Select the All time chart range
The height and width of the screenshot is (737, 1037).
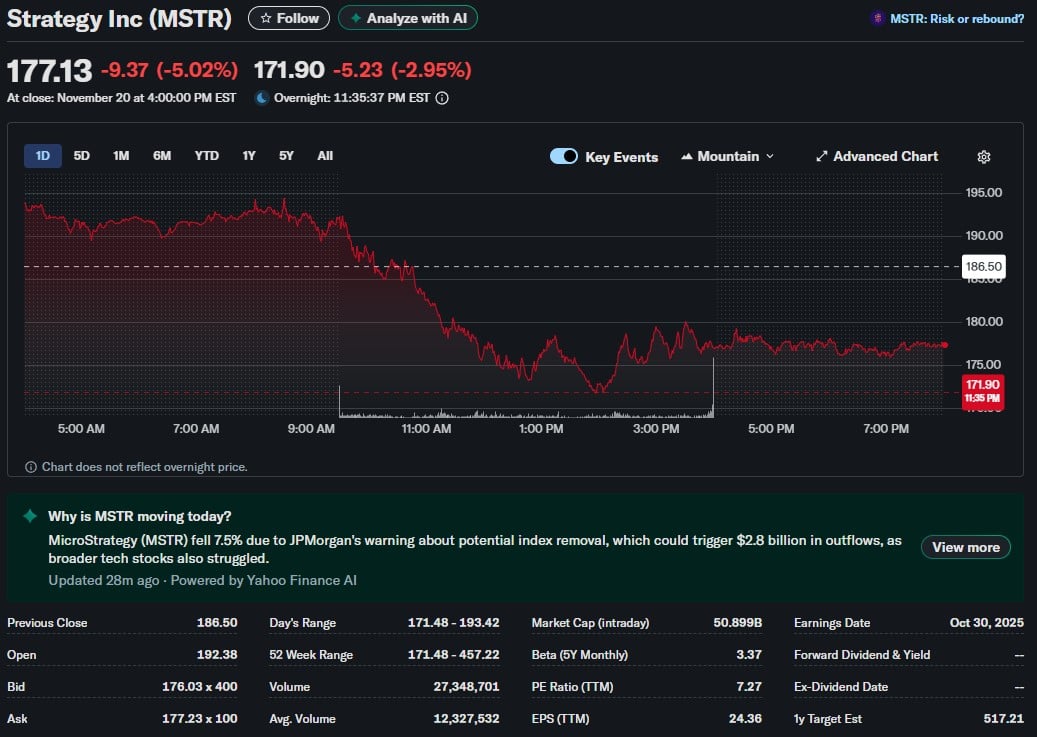[x=323, y=156]
